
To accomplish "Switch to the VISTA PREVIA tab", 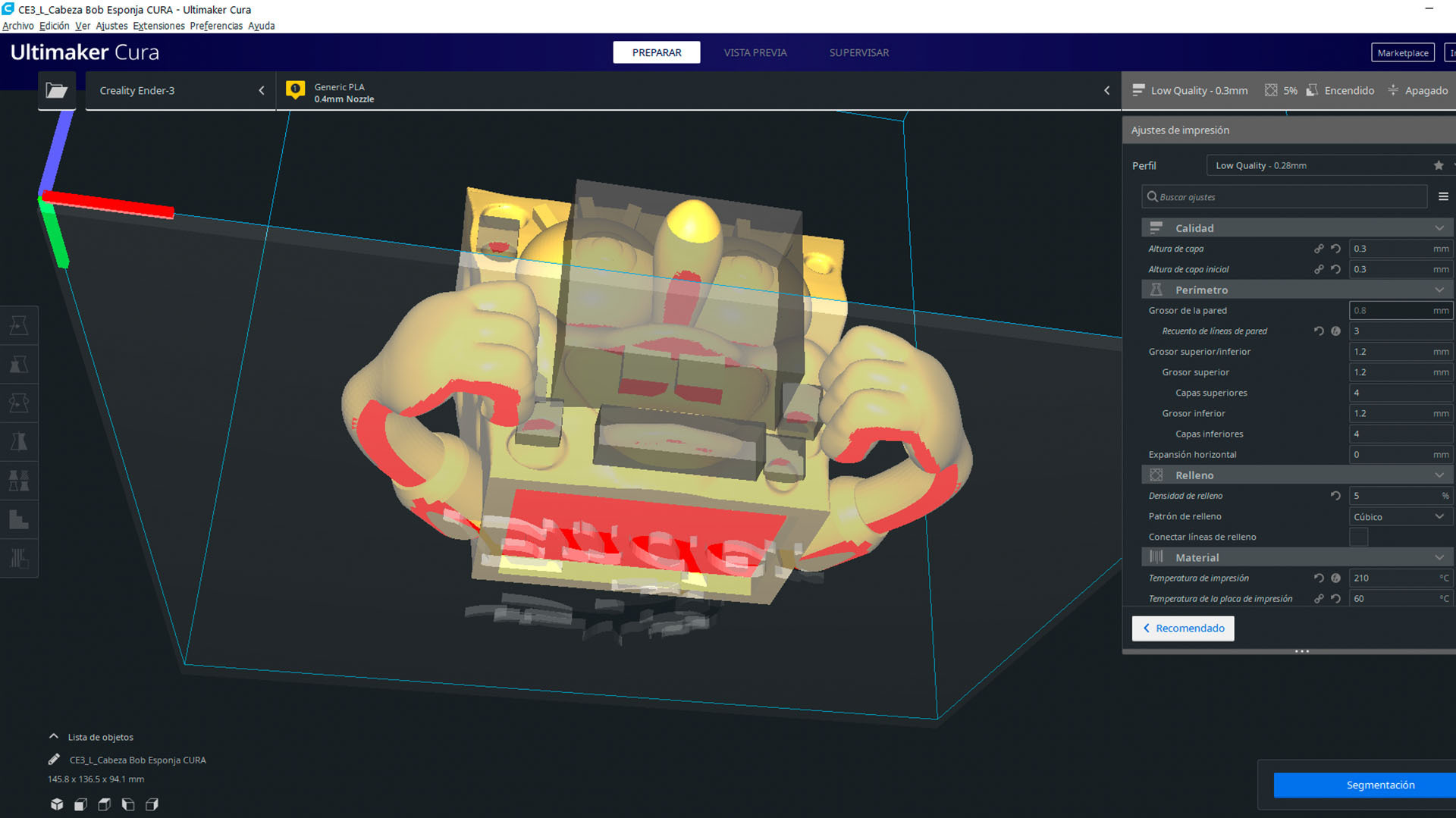I will tap(755, 52).
